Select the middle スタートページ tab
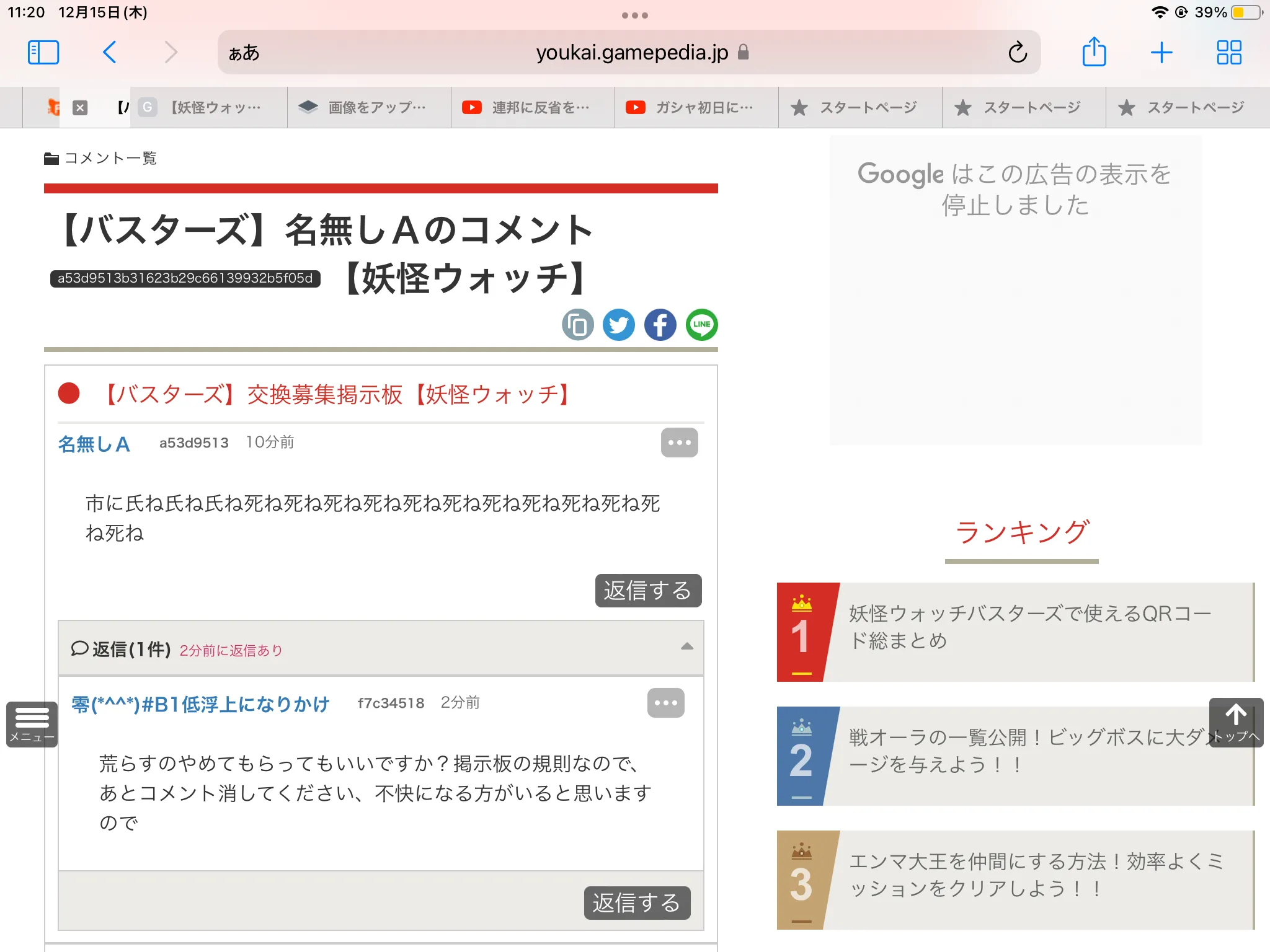This screenshot has width=1270, height=952. point(1024,108)
